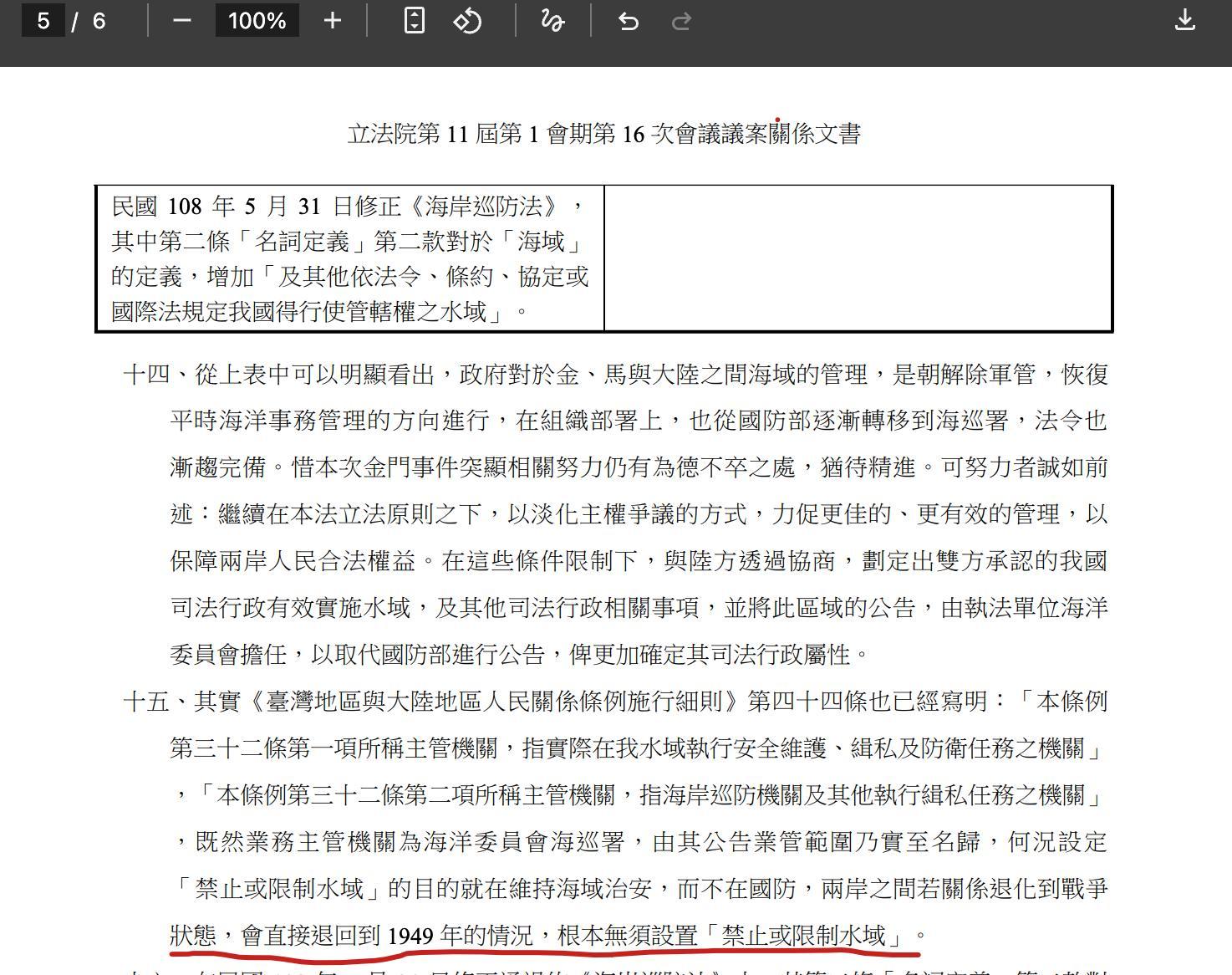This screenshot has width=1232, height=975.
Task: Click the page number field showing 5
Action: 43,22
